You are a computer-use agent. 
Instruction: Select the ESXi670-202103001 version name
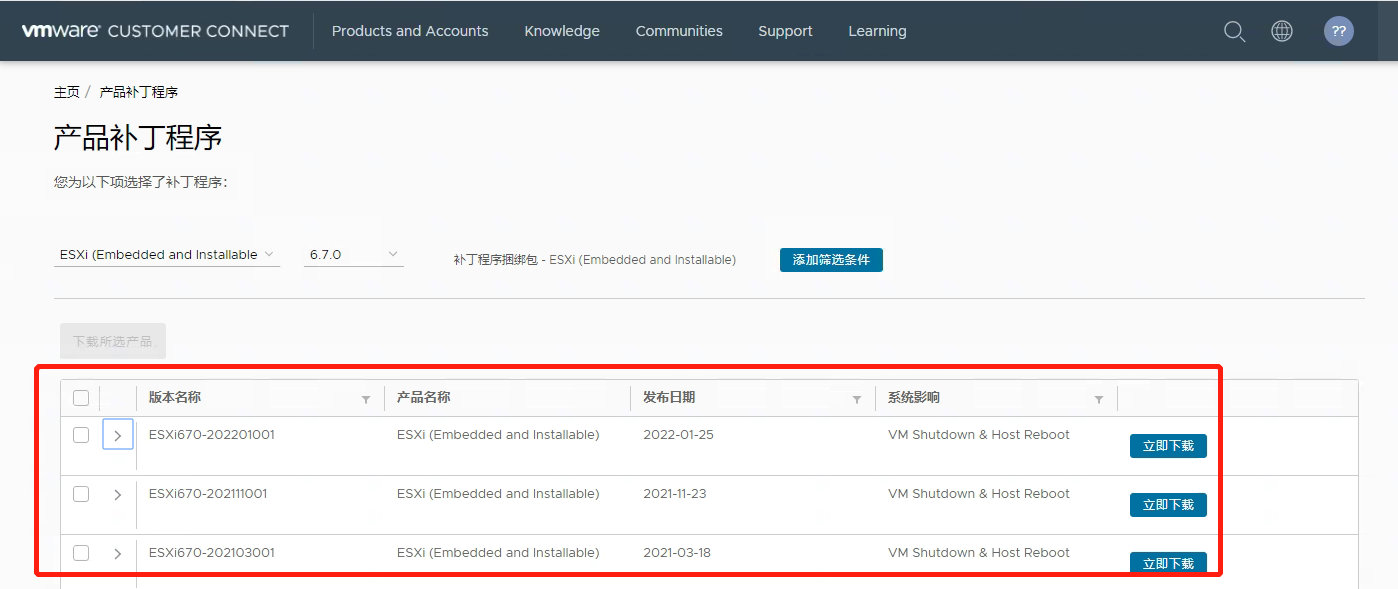click(x=212, y=553)
